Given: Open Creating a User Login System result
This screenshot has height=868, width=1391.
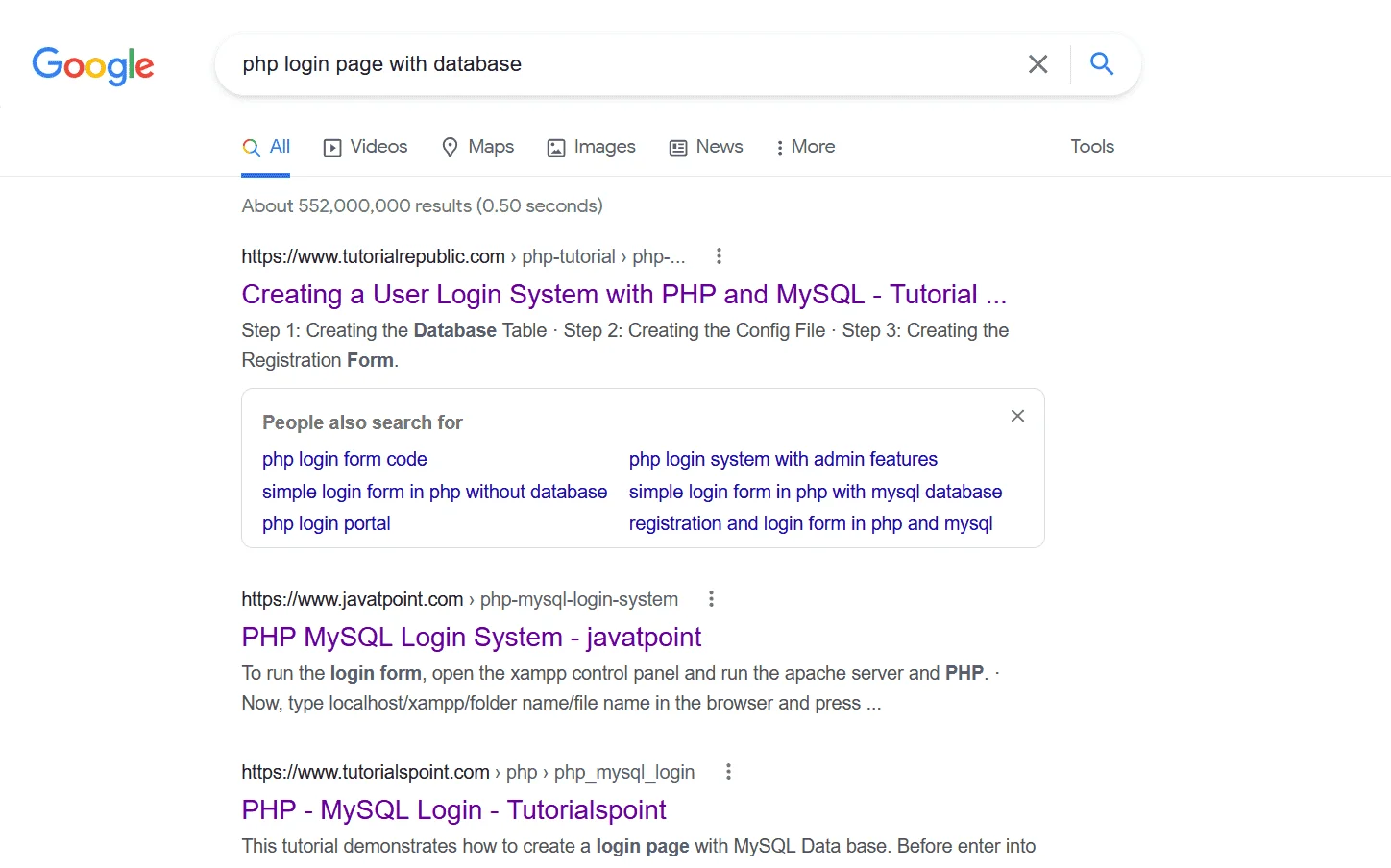Looking at the screenshot, I should (x=624, y=295).
